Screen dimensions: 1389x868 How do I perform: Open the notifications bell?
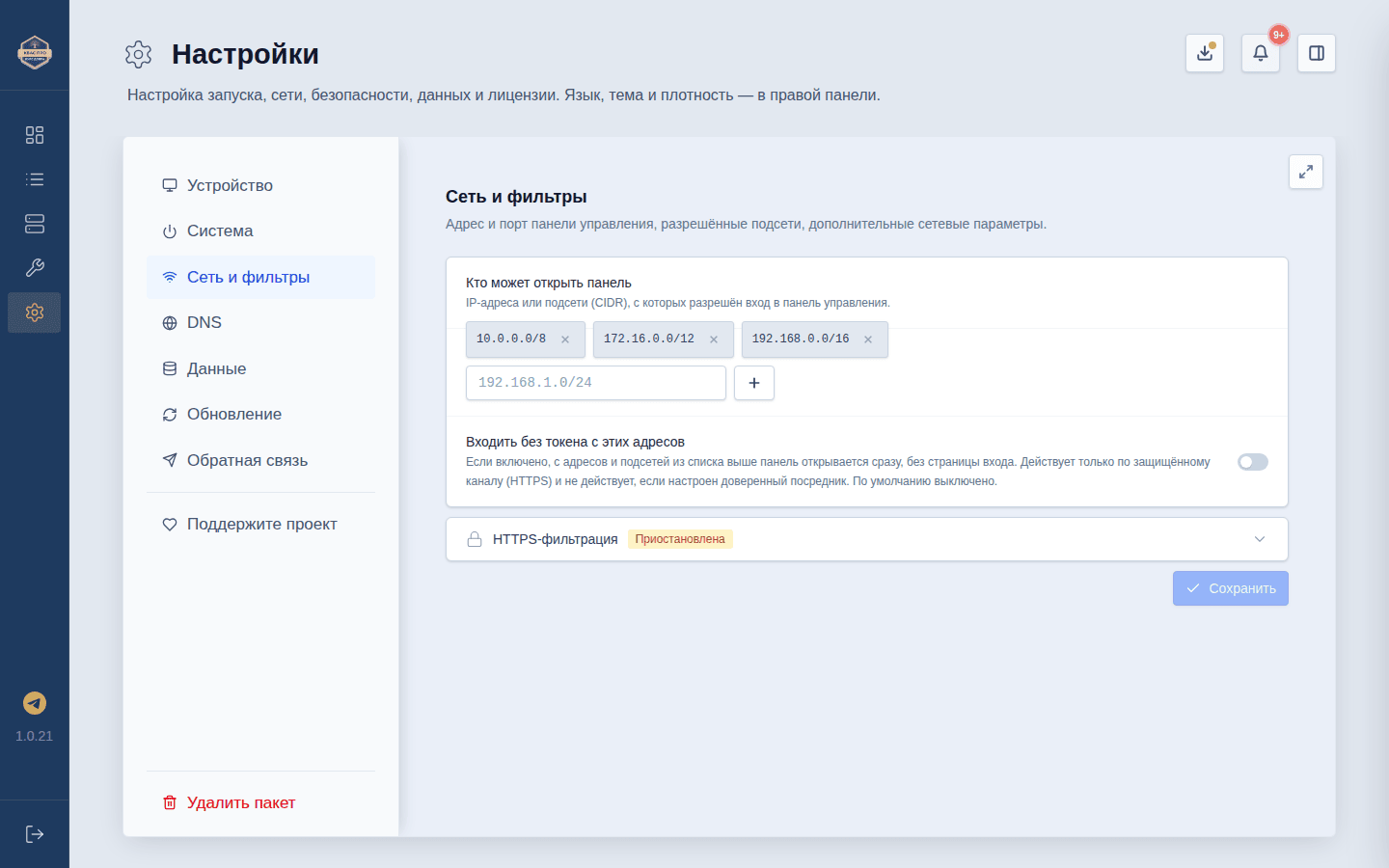(x=1261, y=53)
